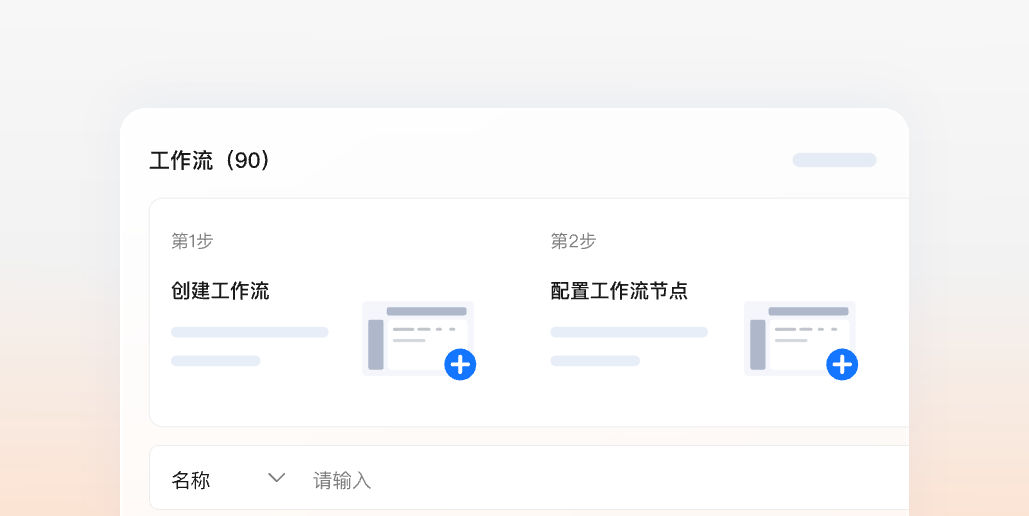Select the 第2步 step label
The height and width of the screenshot is (516, 1029).
[573, 241]
